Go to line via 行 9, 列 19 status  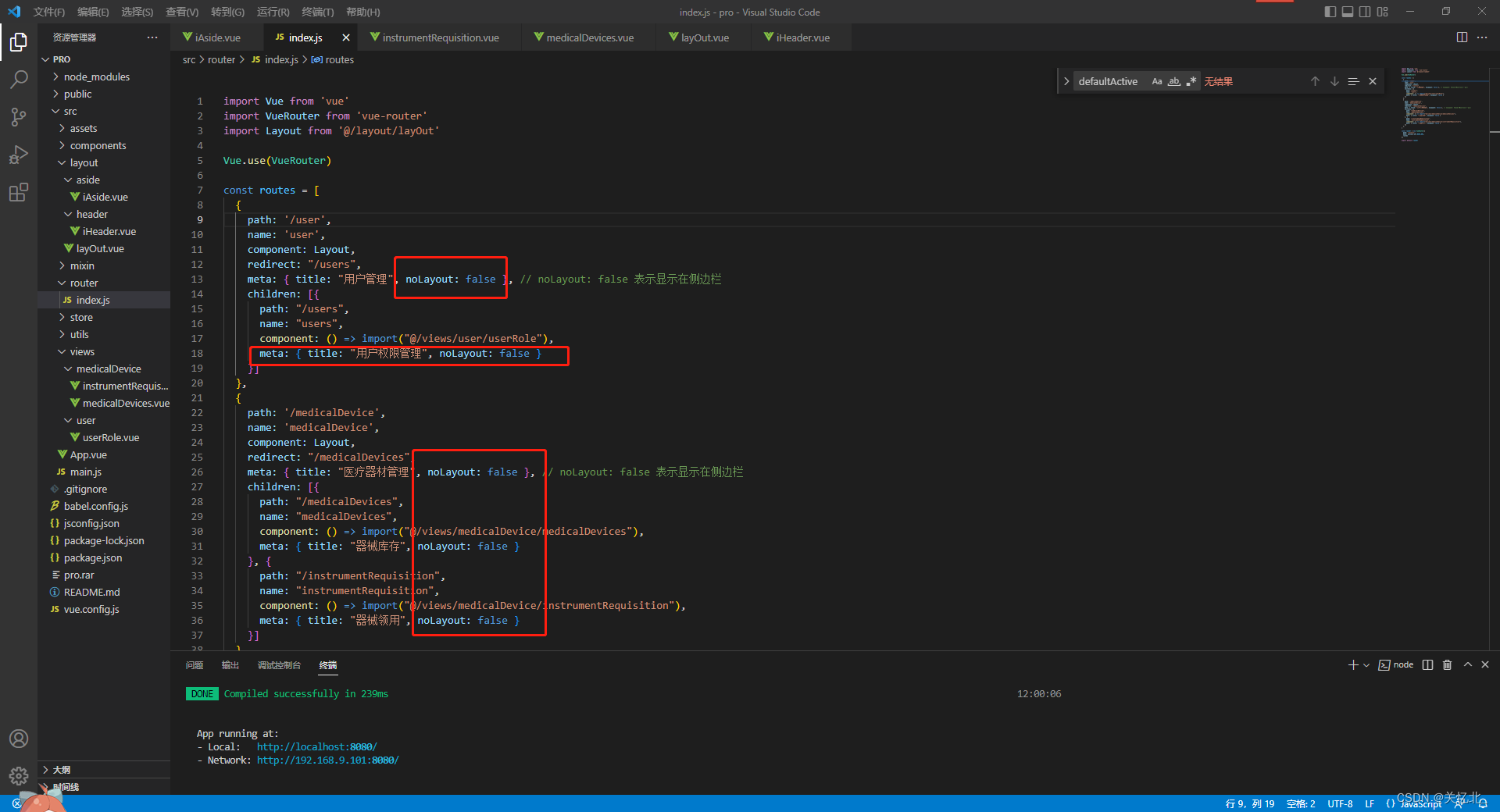(1250, 803)
